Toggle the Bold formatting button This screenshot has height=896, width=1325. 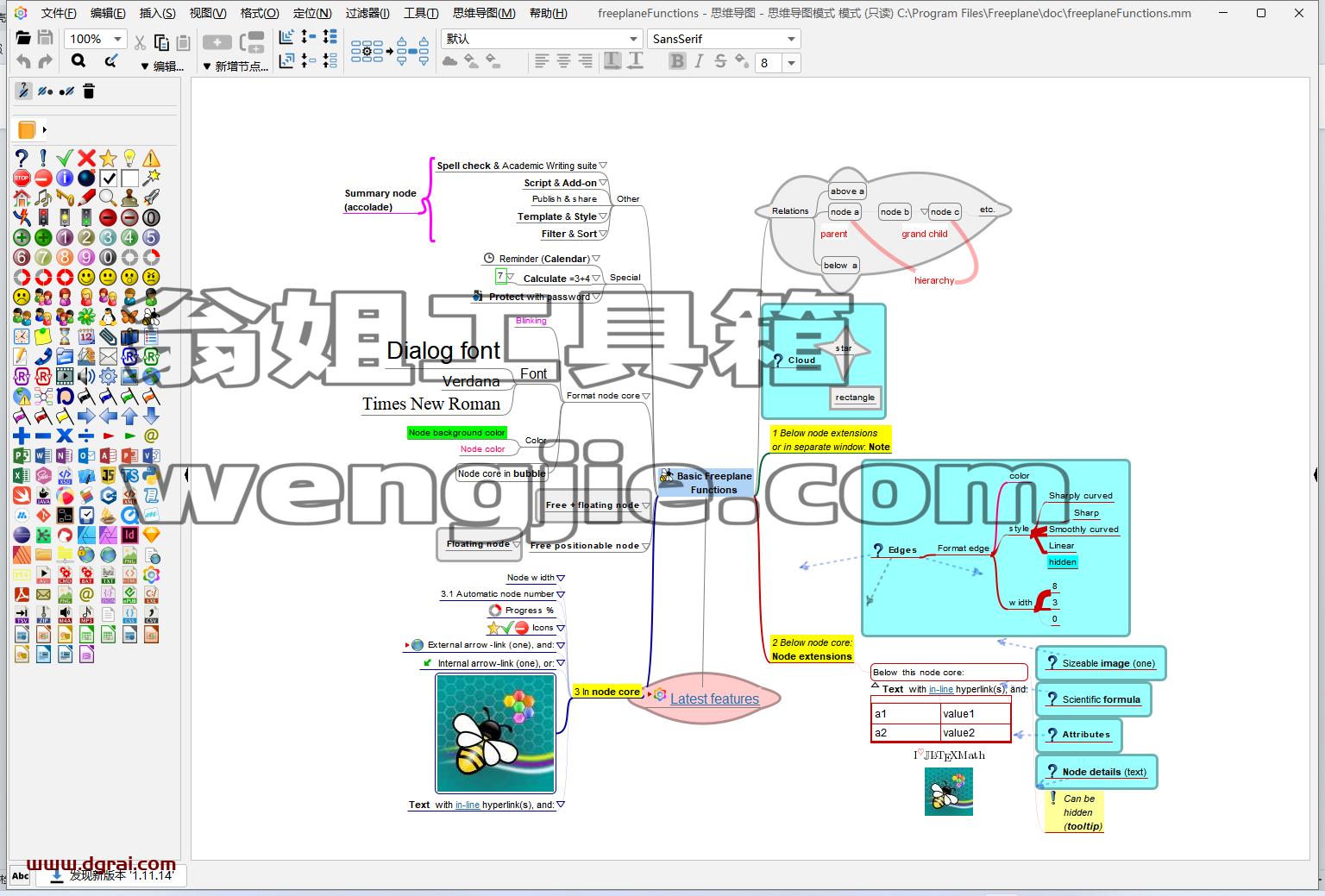pyautogui.click(x=677, y=61)
